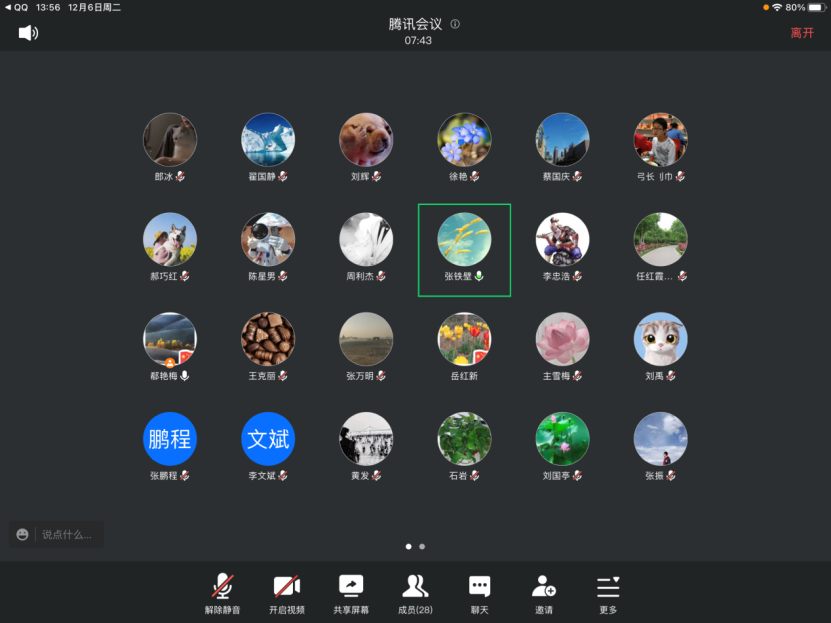This screenshot has width=831, height=623.
Task: Click the meeting info icon beside 腾讯会议
Action: click(x=455, y=24)
